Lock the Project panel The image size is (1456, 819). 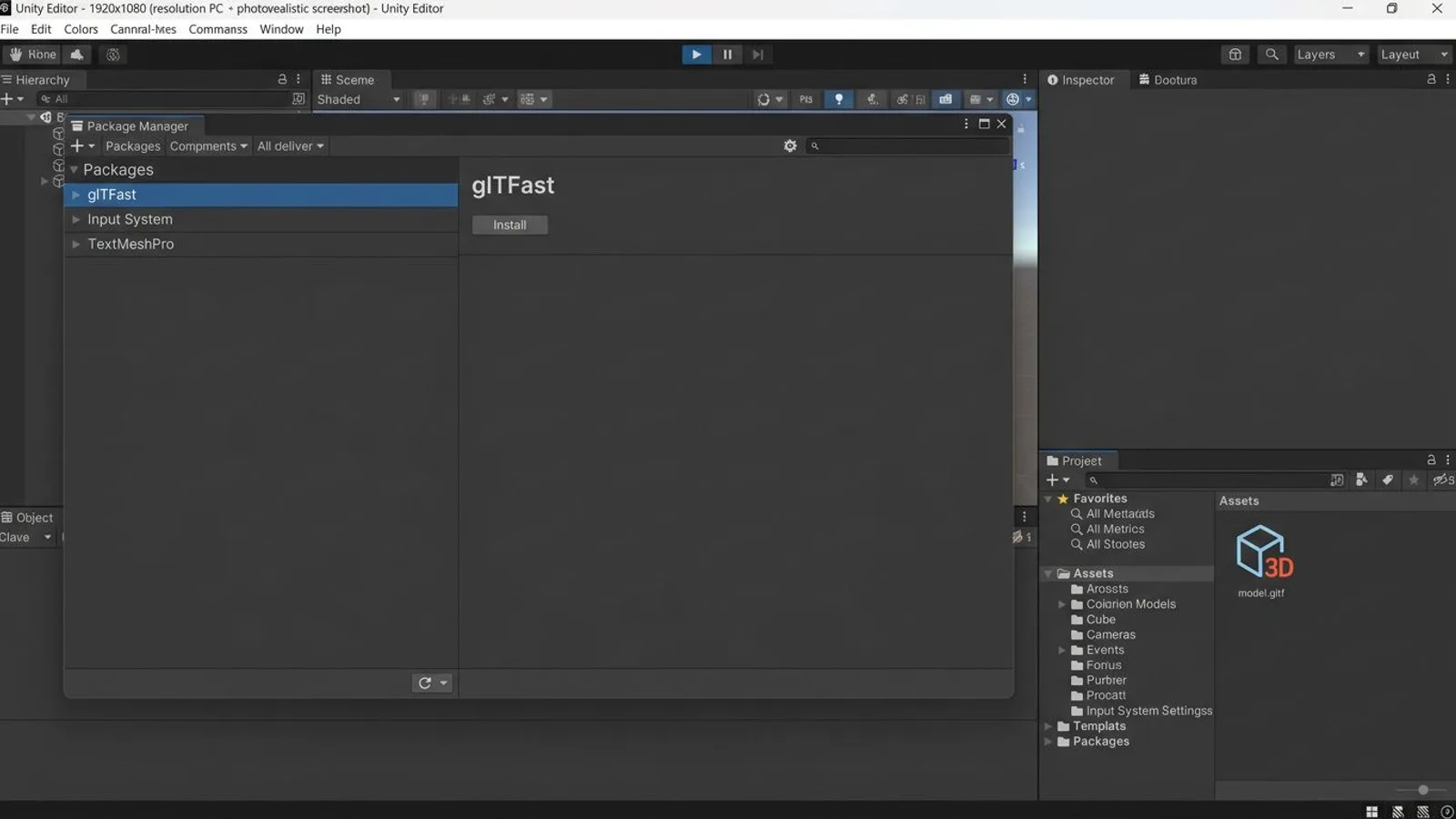pos(1431,460)
